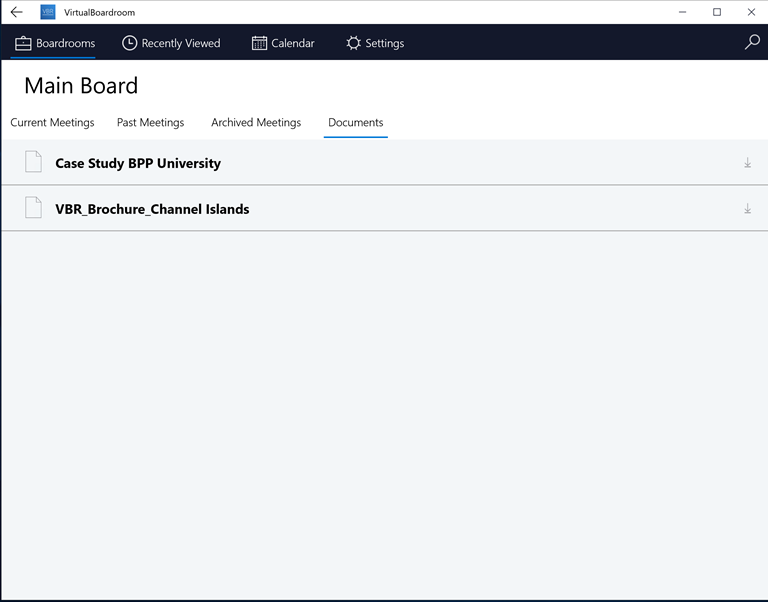Open VBR_Brochure_Channel Islands document
768x602 pixels.
pyautogui.click(x=384, y=209)
